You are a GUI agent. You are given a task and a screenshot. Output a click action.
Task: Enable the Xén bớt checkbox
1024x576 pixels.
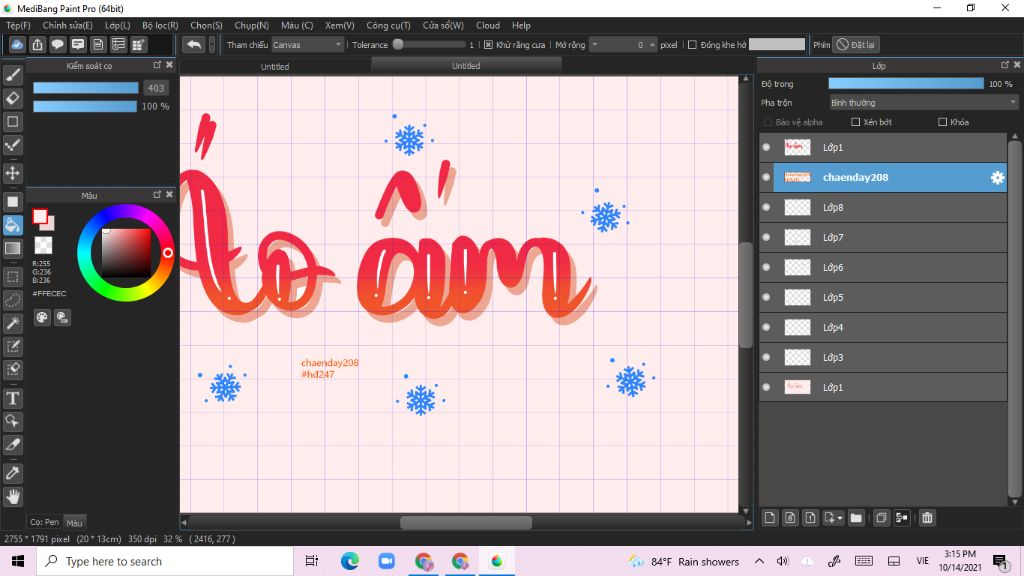(x=856, y=122)
